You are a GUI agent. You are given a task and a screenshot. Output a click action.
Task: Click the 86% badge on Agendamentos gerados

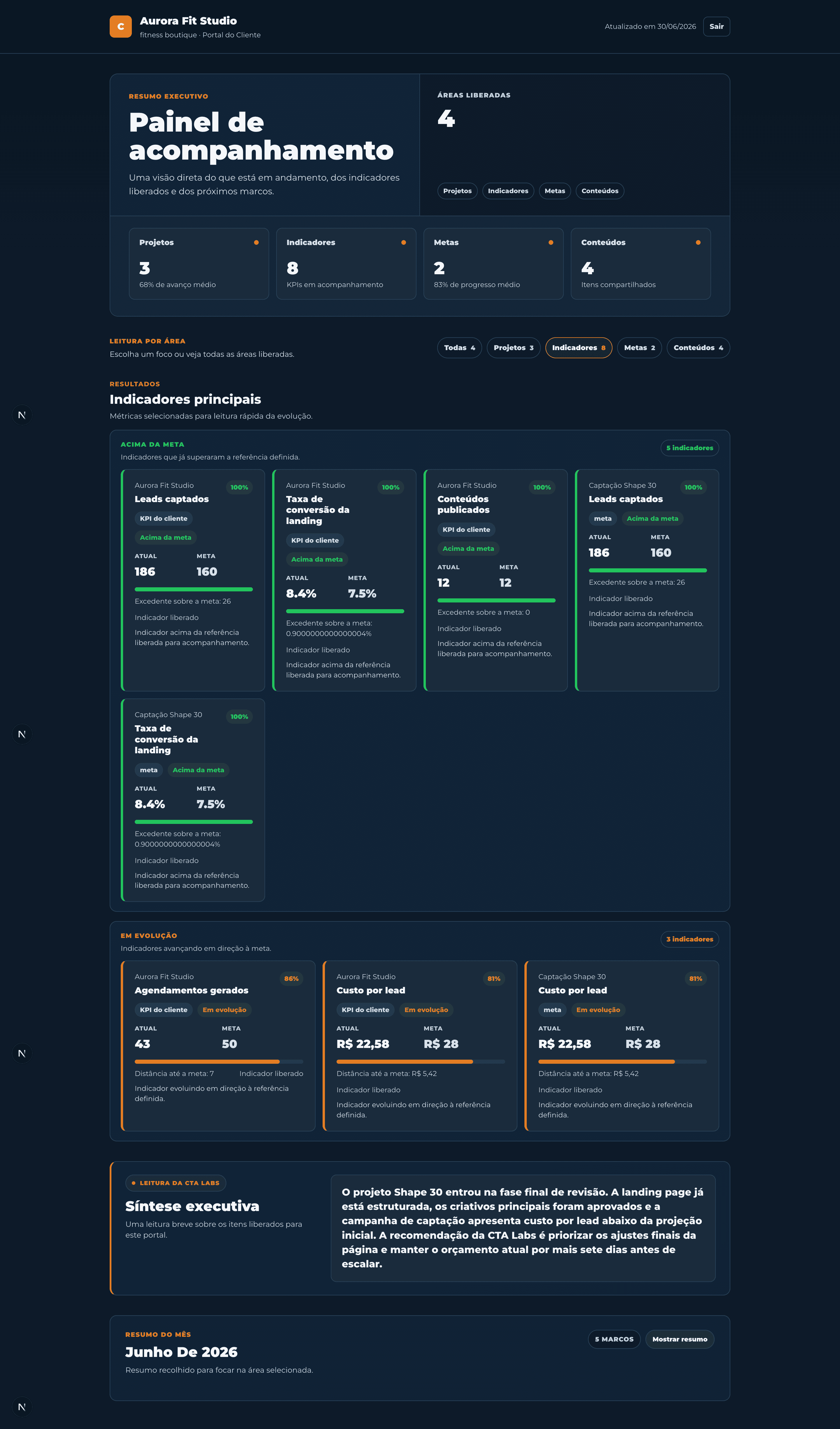pyautogui.click(x=291, y=978)
